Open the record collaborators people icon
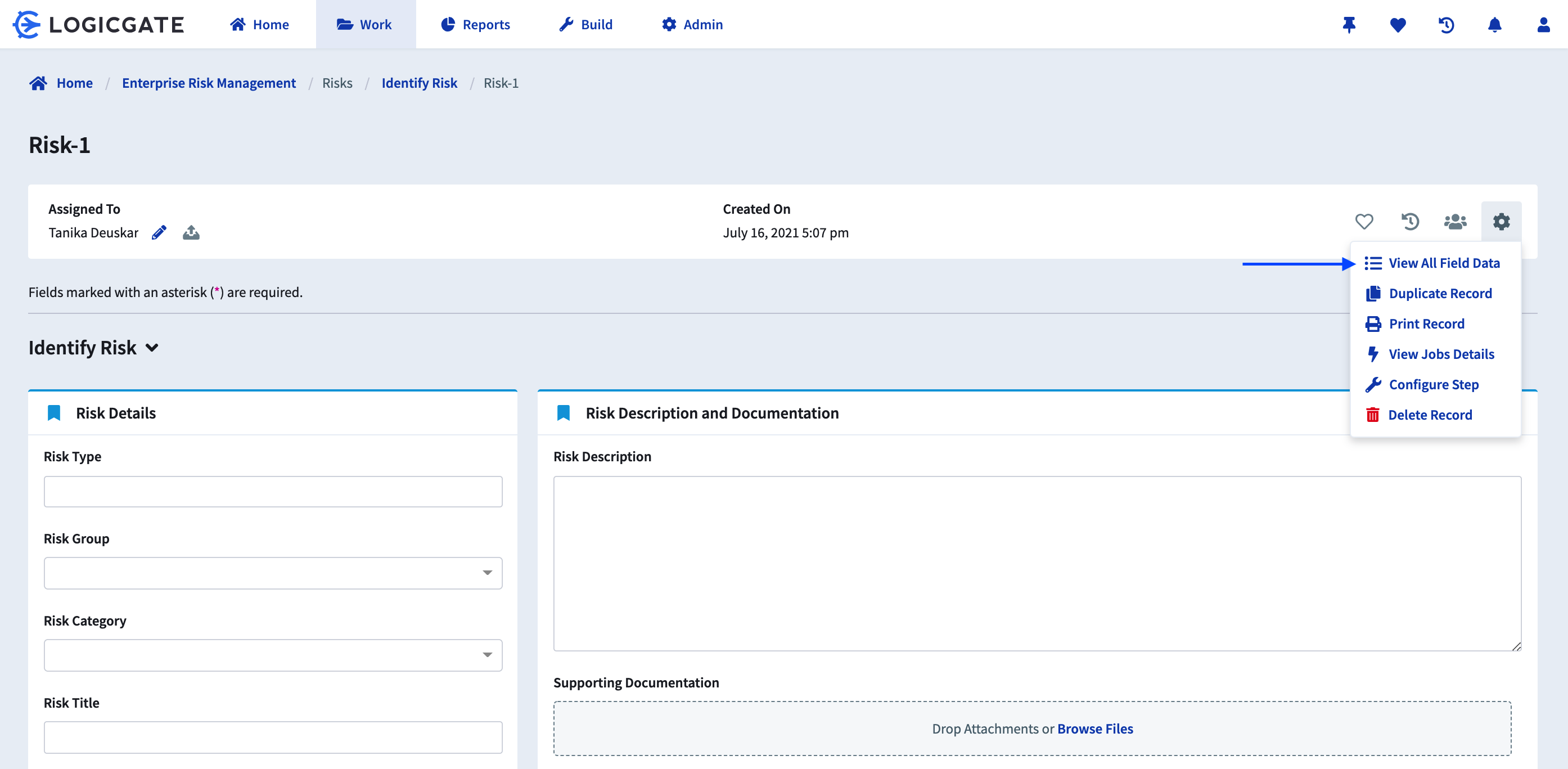This screenshot has width=1568, height=769. coord(1455,222)
